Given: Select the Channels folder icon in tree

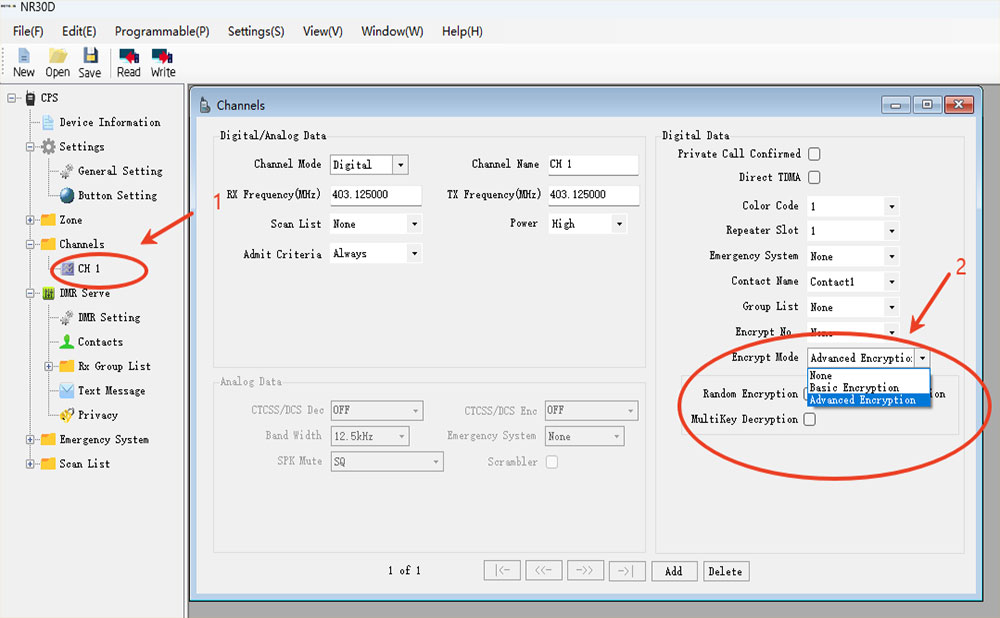Looking at the screenshot, I should tap(48, 244).
